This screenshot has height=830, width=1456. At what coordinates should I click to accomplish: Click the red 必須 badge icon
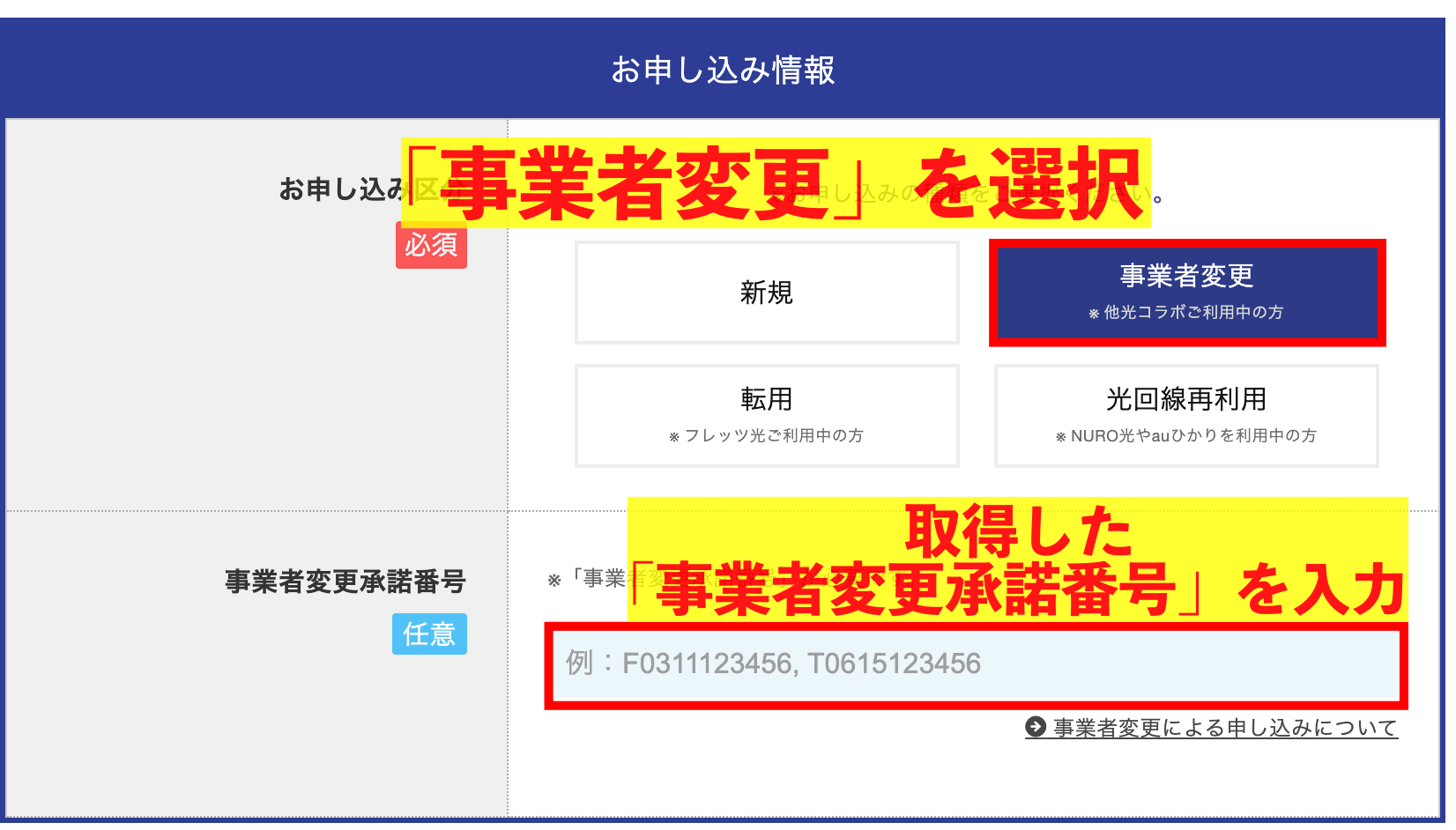tap(431, 247)
